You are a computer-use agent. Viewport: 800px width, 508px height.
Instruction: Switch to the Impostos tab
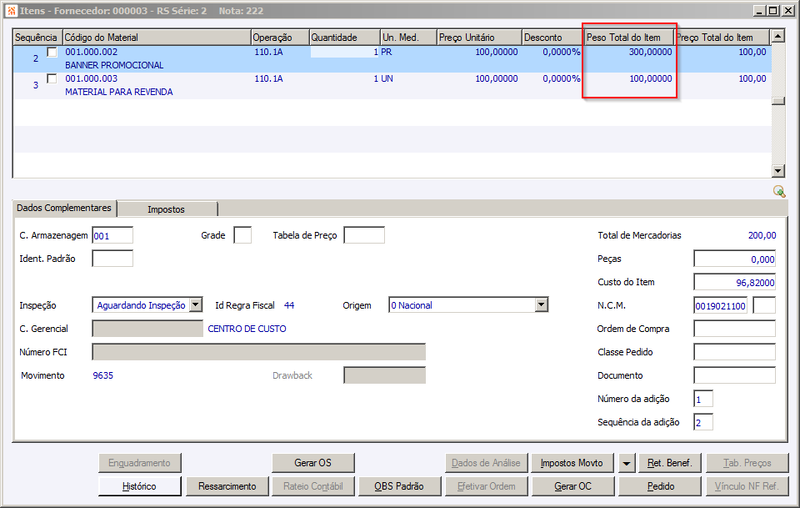166,209
